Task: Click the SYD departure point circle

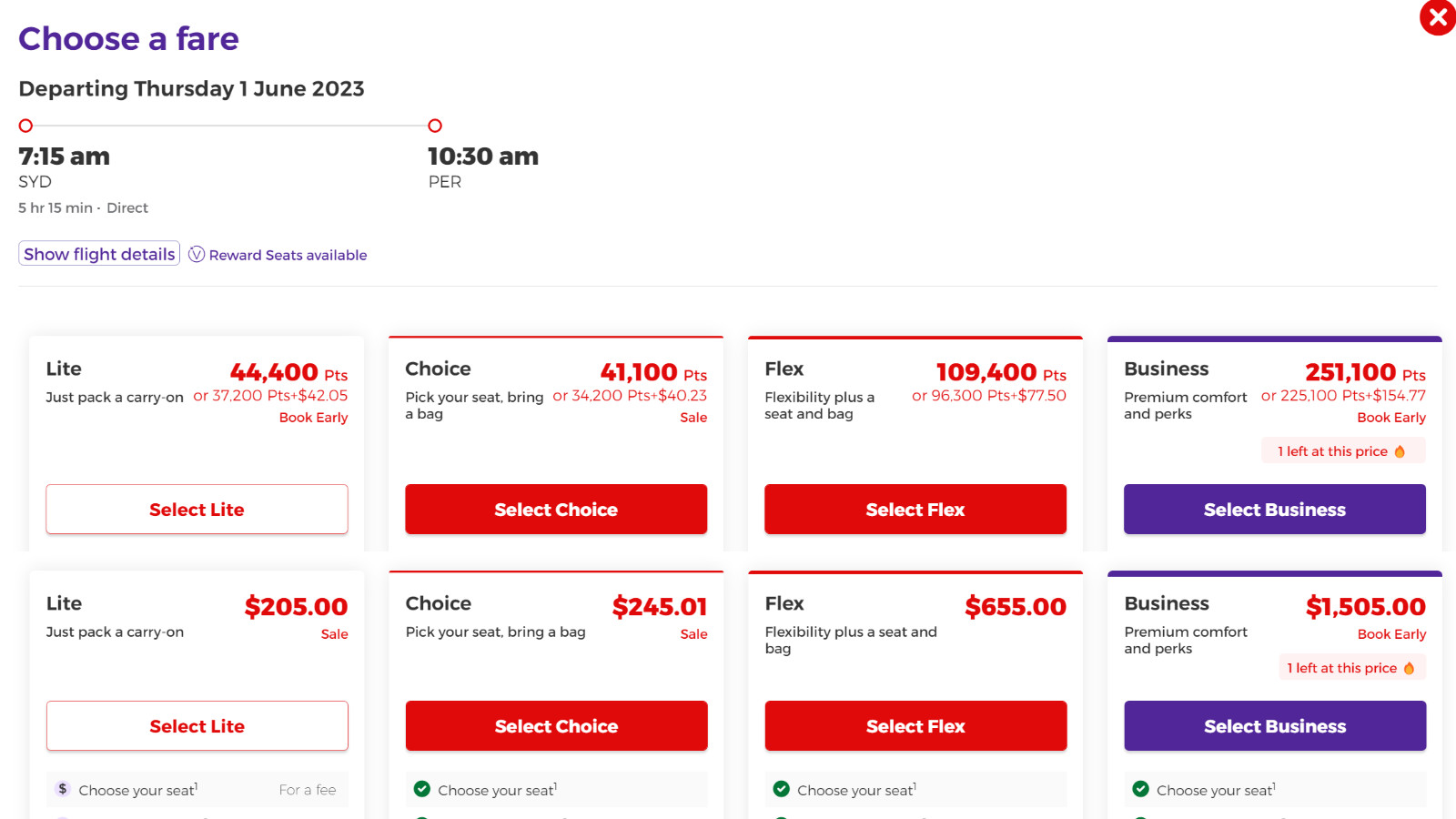Action: click(25, 126)
